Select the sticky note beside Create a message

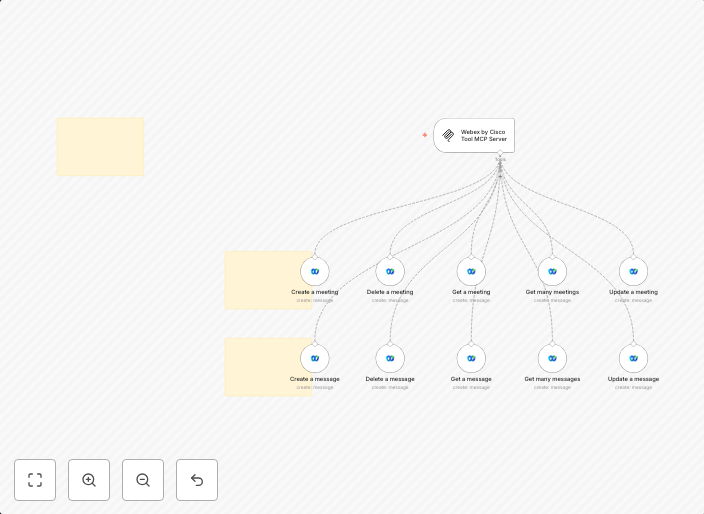(260, 366)
